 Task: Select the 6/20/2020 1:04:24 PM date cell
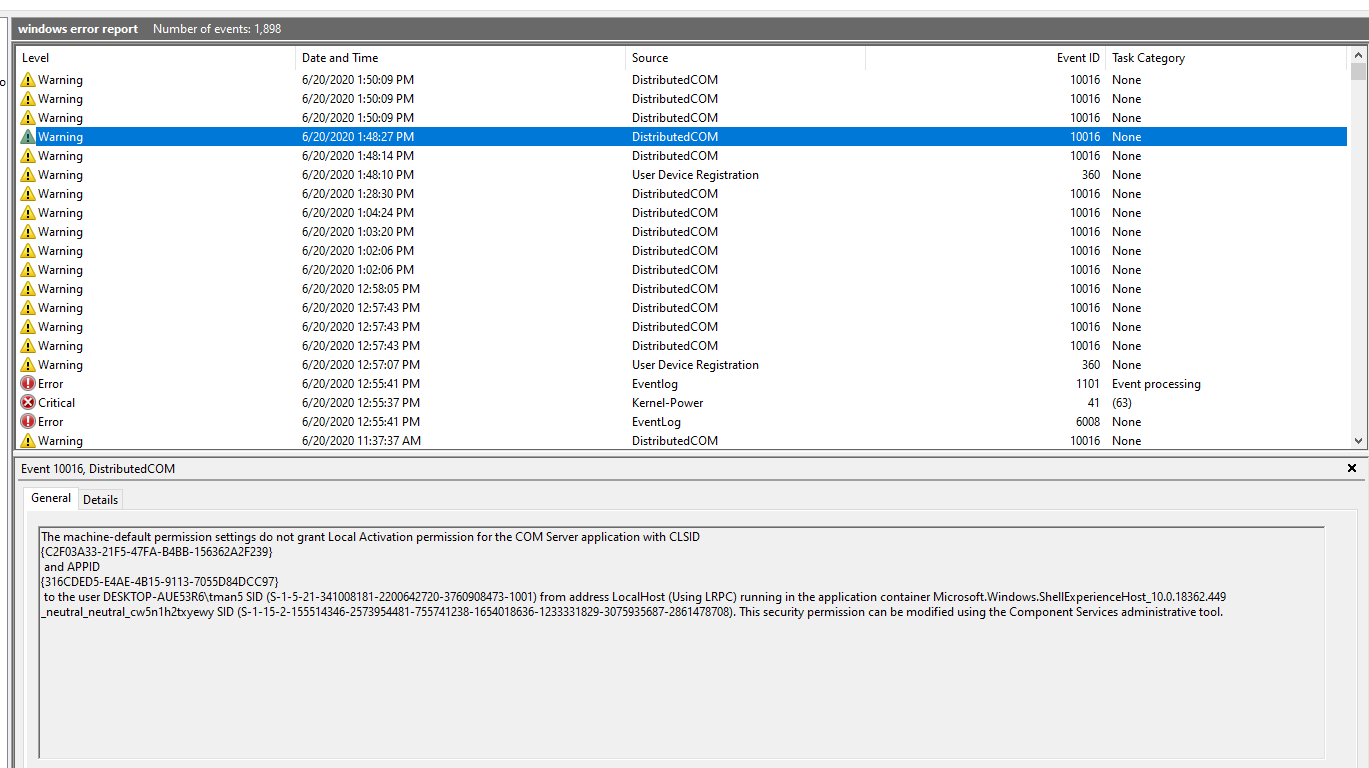tap(358, 213)
